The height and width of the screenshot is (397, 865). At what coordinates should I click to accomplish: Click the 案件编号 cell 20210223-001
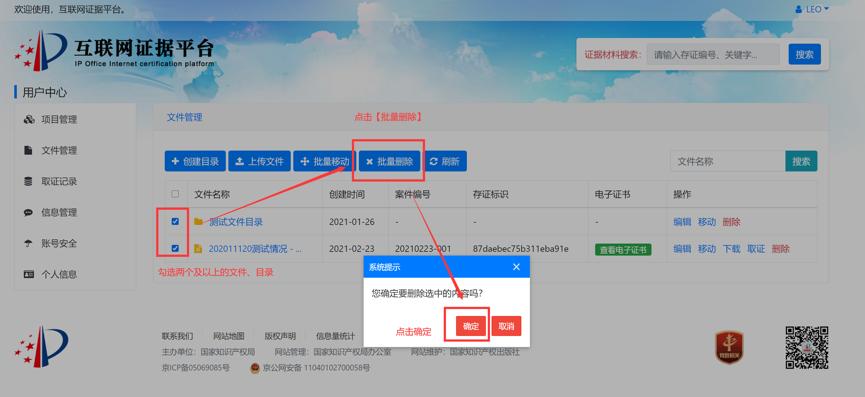(423, 249)
